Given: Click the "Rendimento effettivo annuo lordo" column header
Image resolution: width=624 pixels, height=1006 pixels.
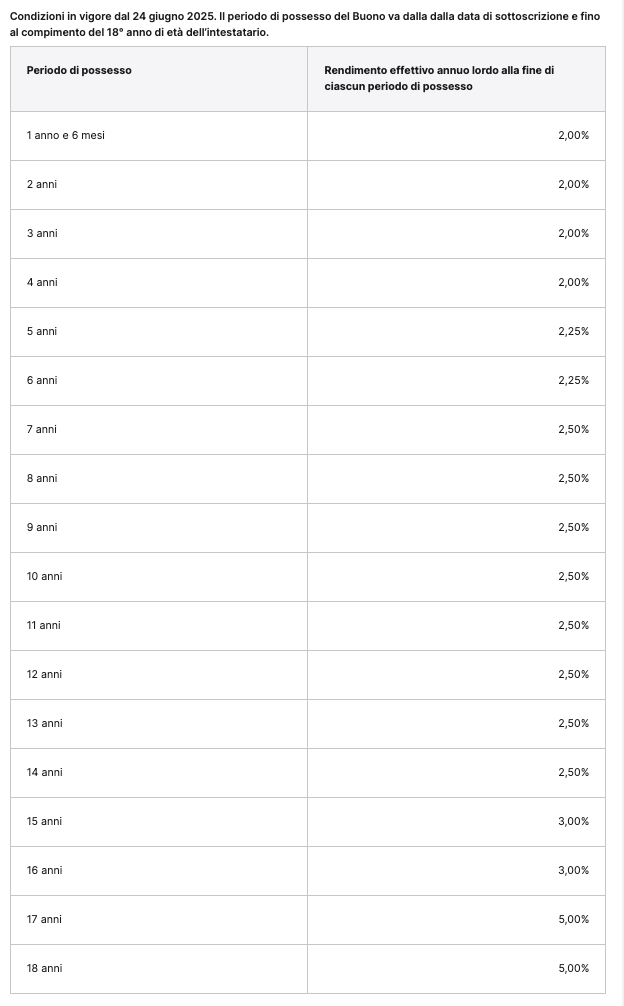Looking at the screenshot, I should pyautogui.click(x=439, y=78).
